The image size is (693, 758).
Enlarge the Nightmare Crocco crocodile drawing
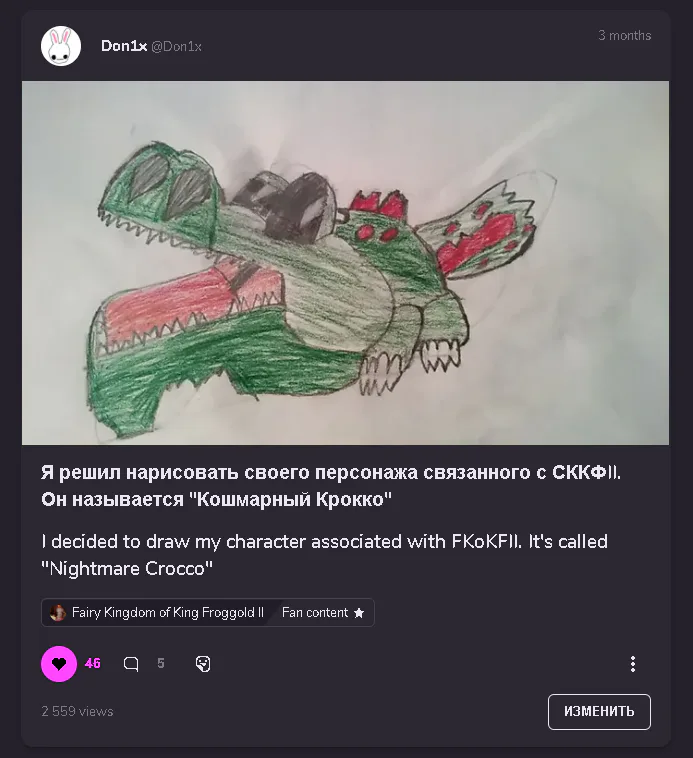[346, 262]
